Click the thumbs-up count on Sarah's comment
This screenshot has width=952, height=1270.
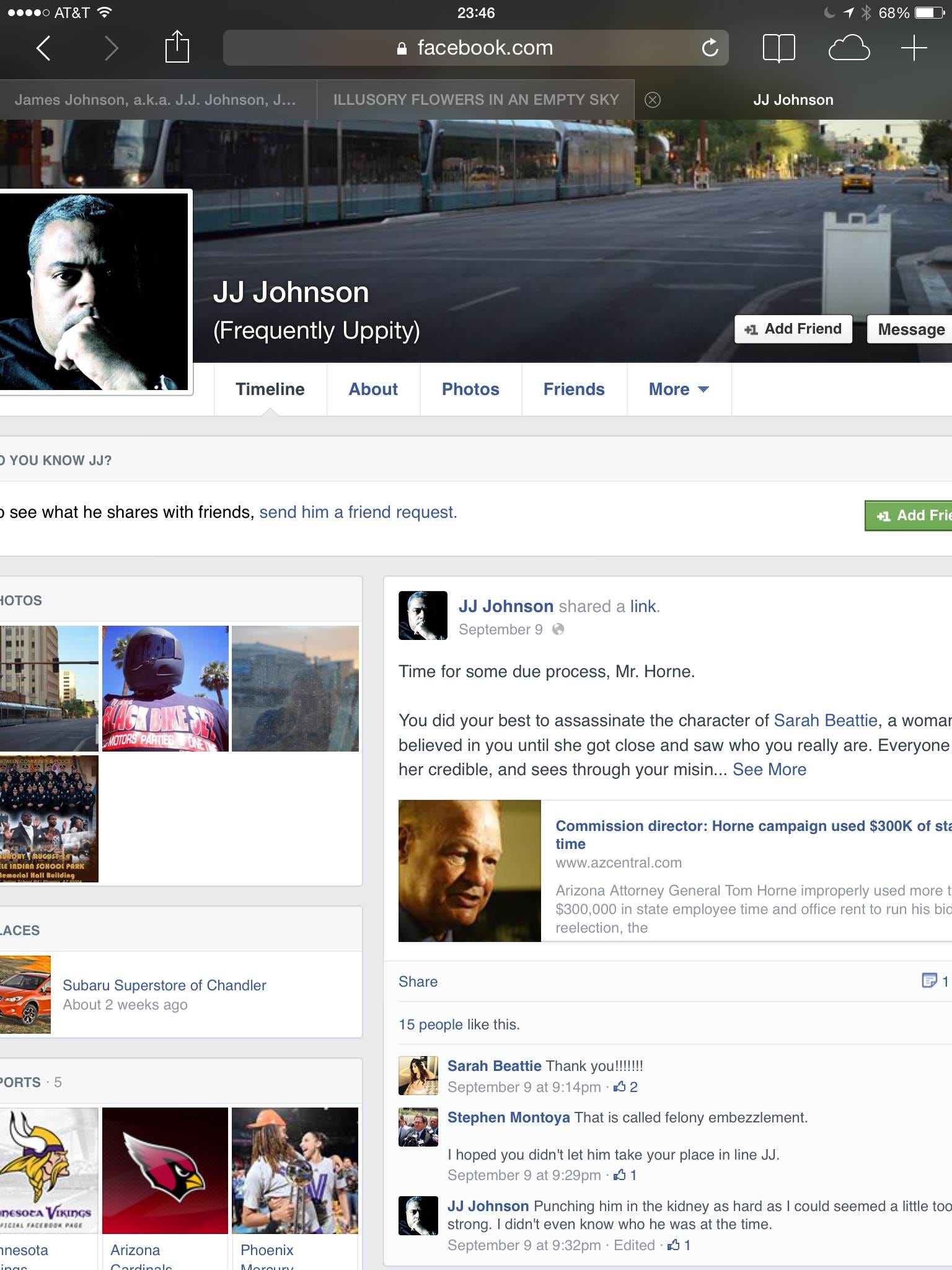point(625,1087)
